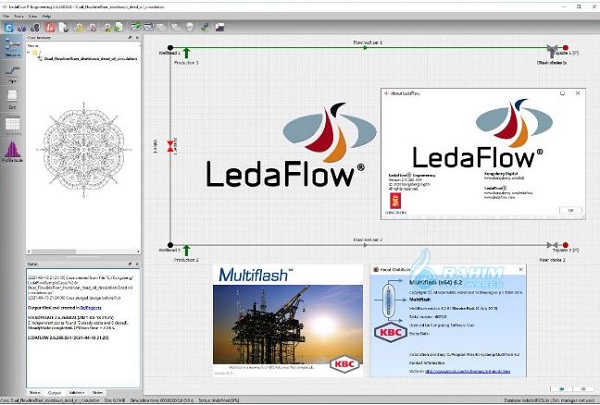
Task: Select the choke valve near Topside 1
Action: (x=552, y=50)
